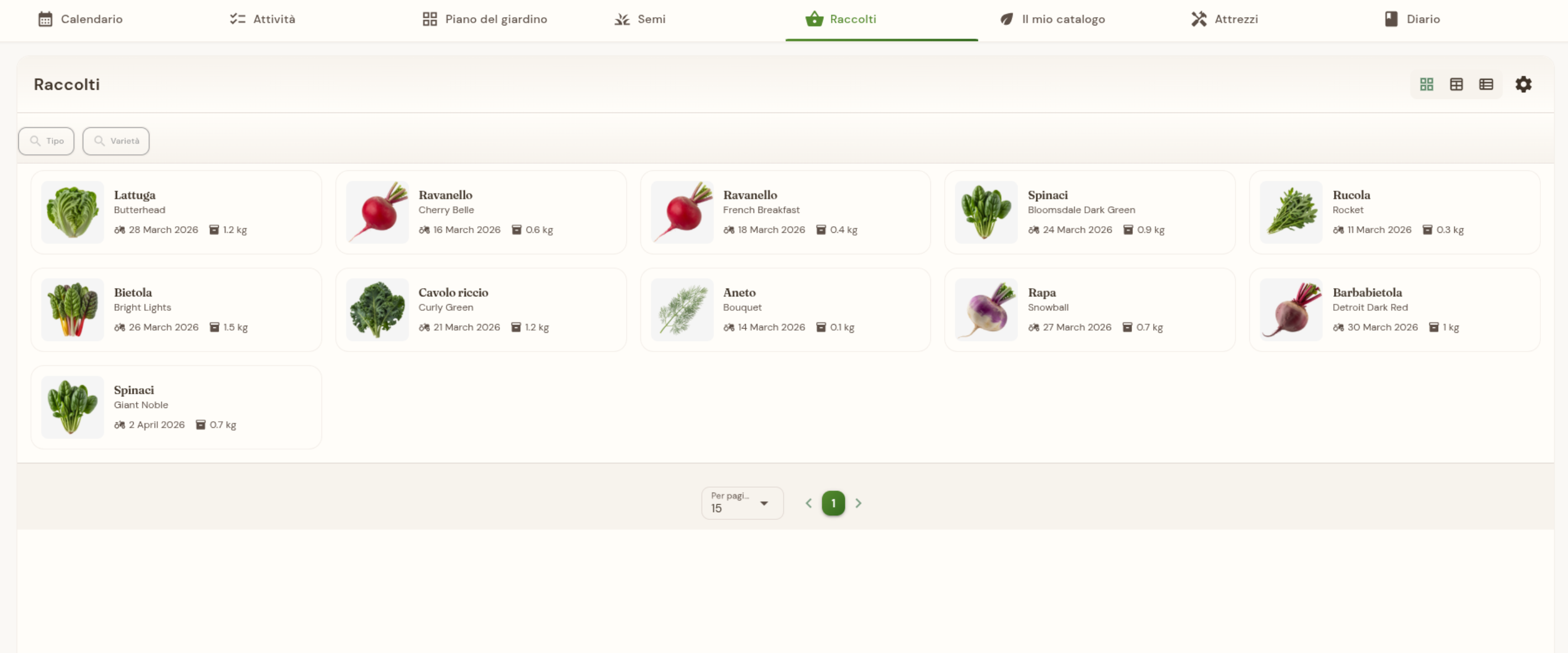Click the Semi sprout icon
Screen dimensions: 1568x653
coord(622,19)
